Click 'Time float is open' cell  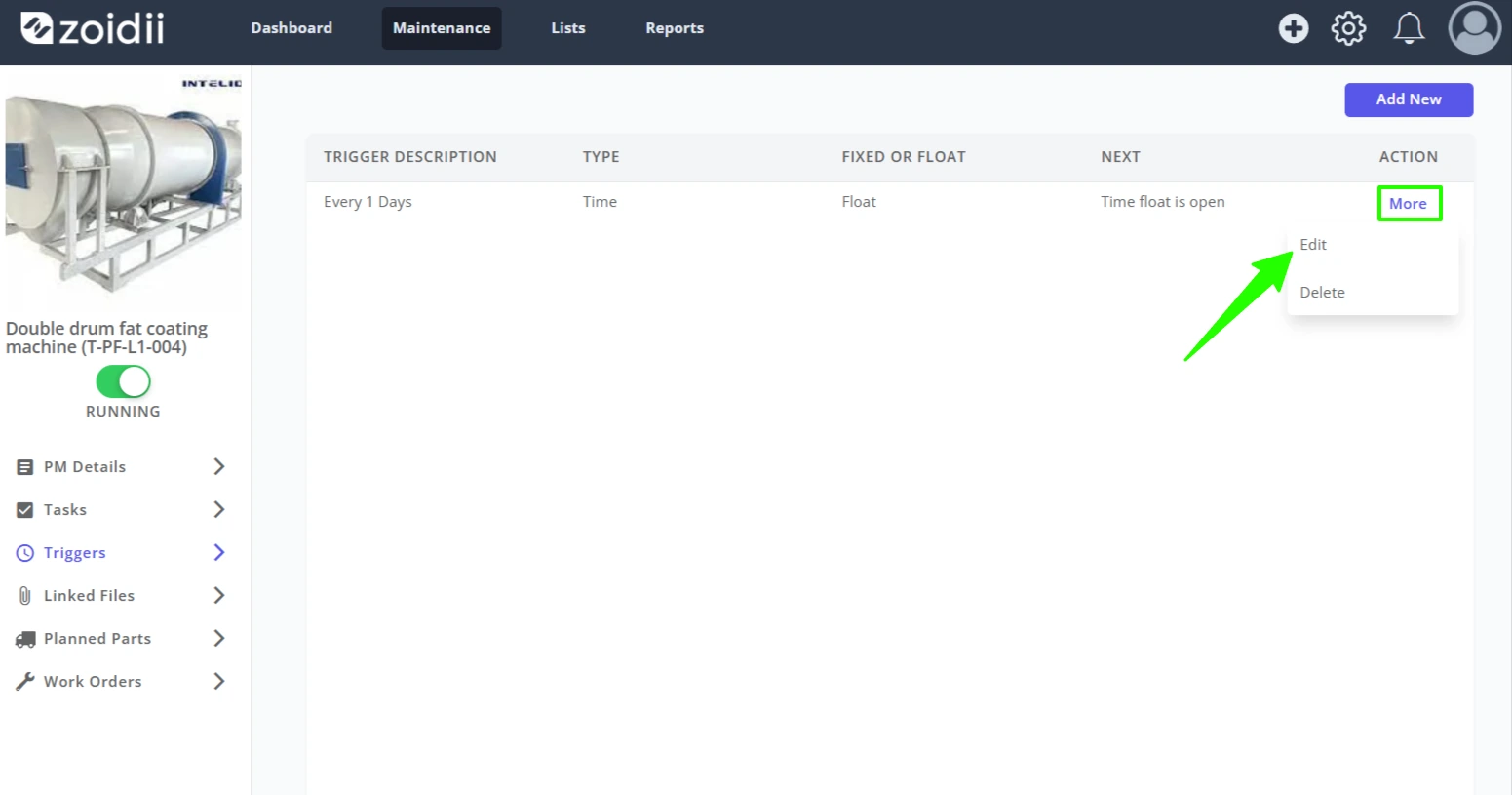[1163, 202]
